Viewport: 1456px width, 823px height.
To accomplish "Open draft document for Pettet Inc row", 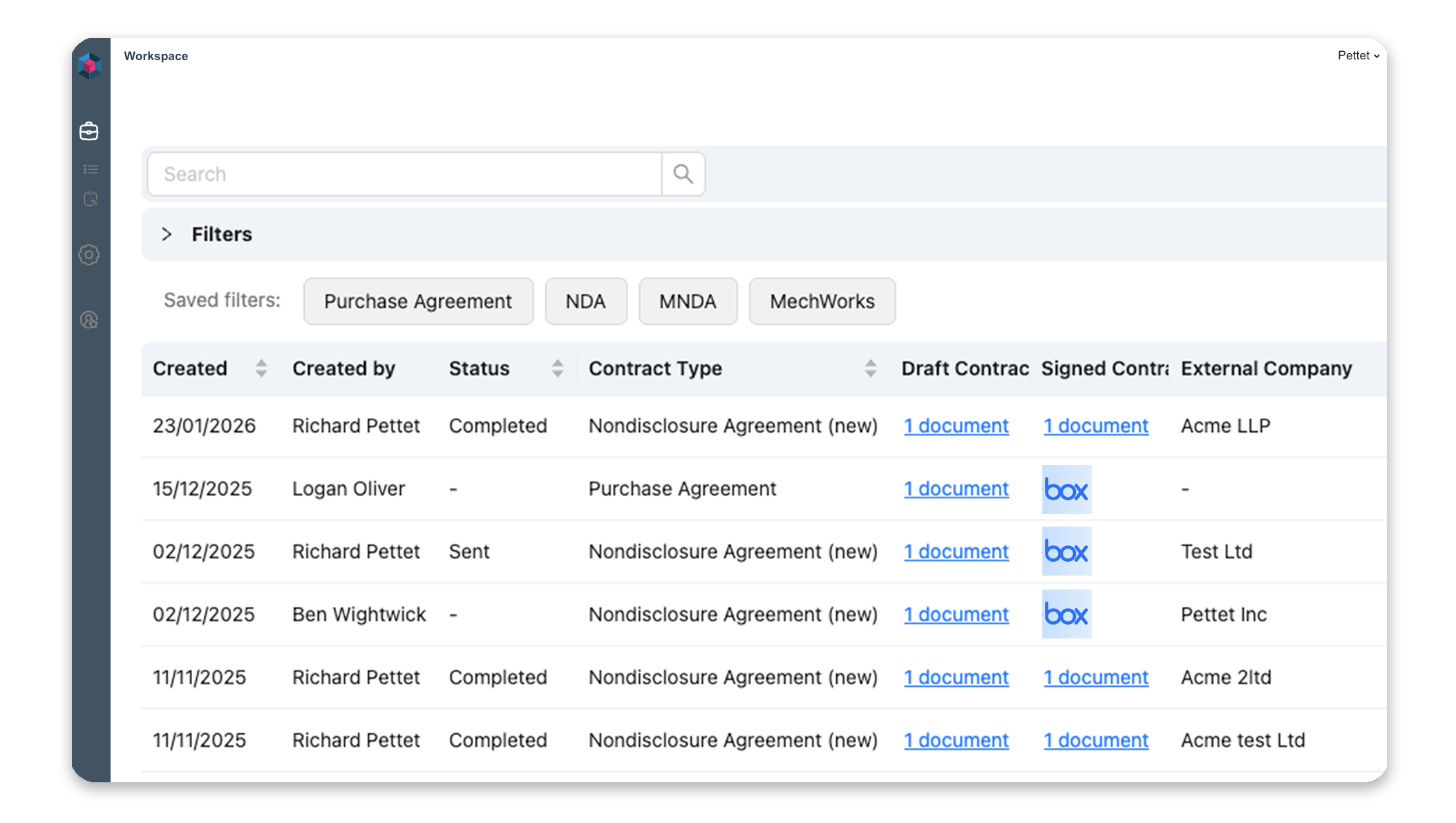I will [x=956, y=614].
